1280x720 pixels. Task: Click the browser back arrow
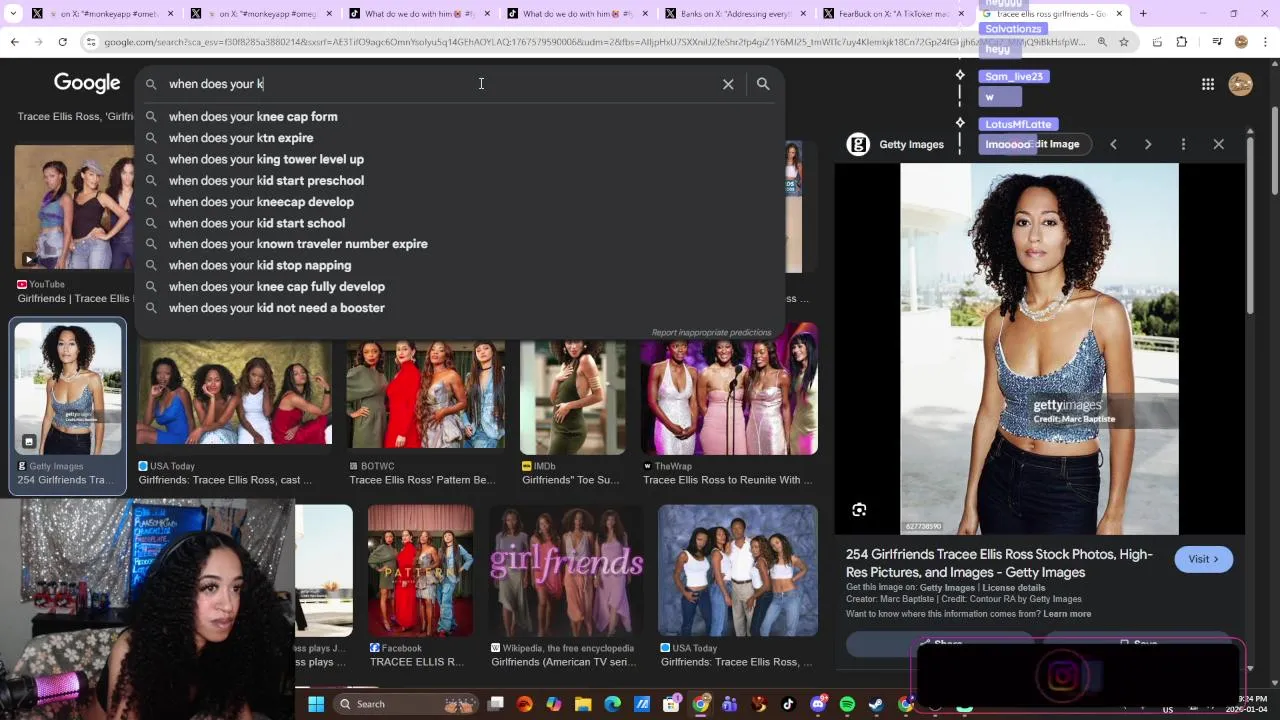(15, 42)
